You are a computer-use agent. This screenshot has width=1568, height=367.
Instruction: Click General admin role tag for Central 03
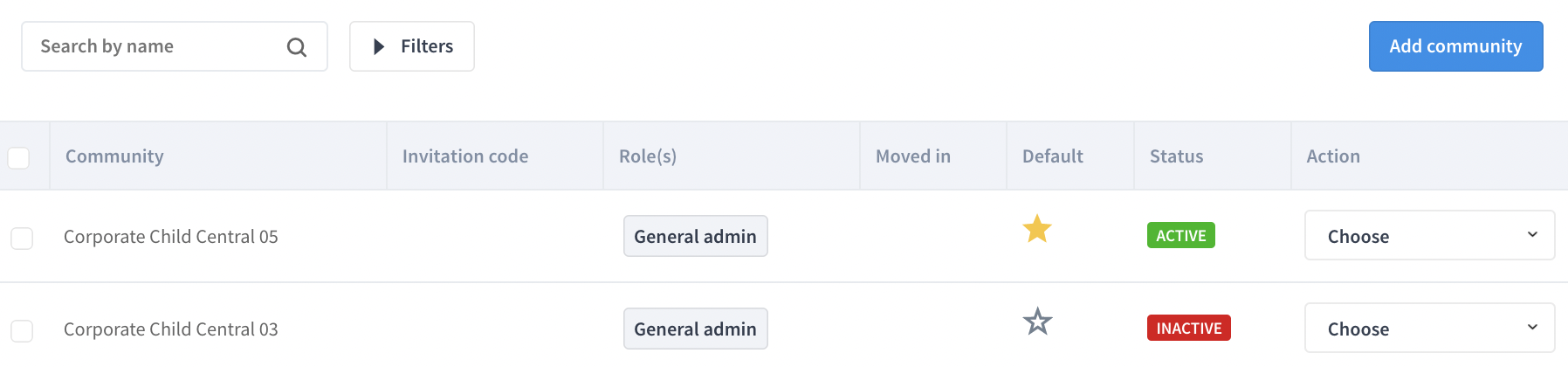tap(696, 329)
